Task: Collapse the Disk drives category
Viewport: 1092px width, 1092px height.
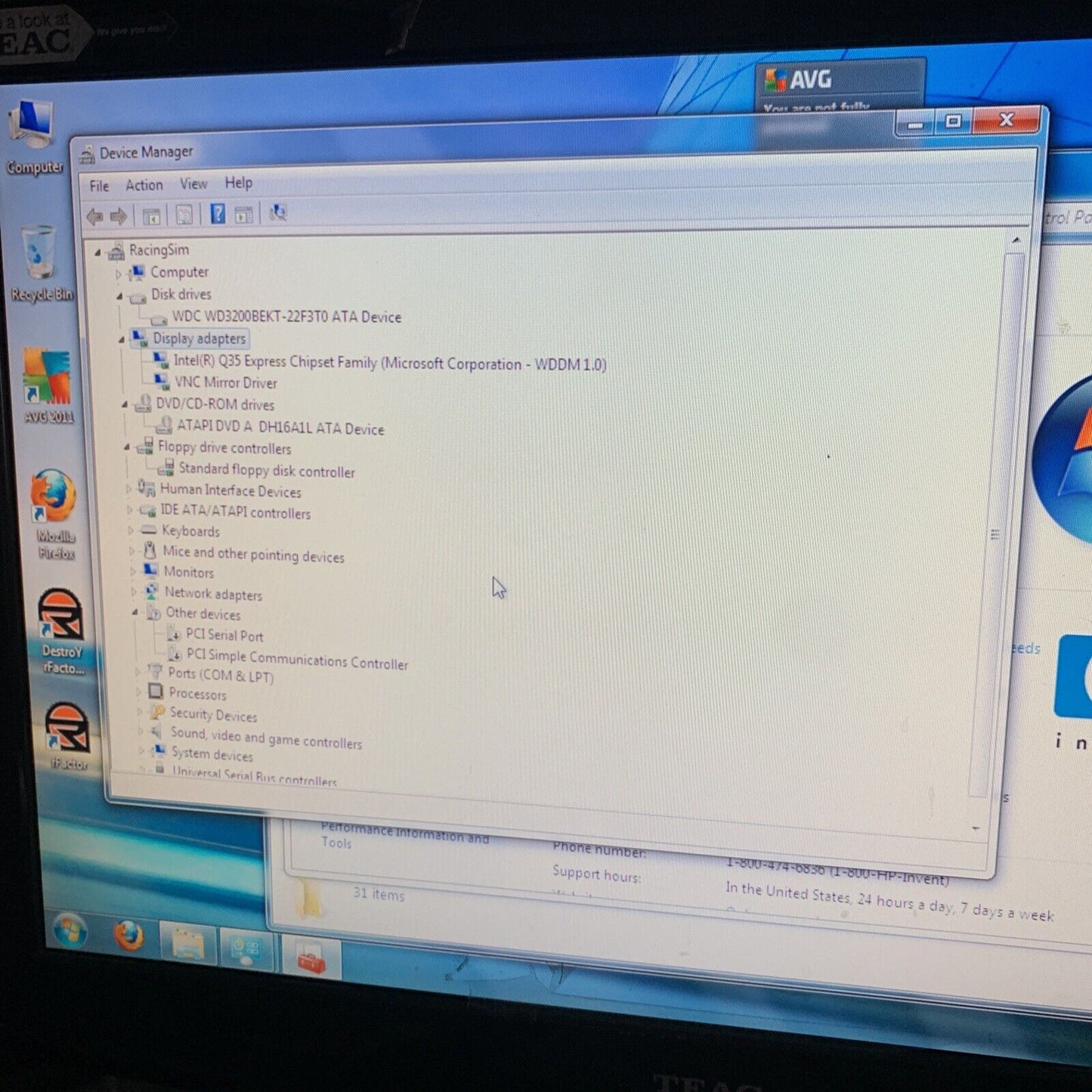Action: coord(119,296)
